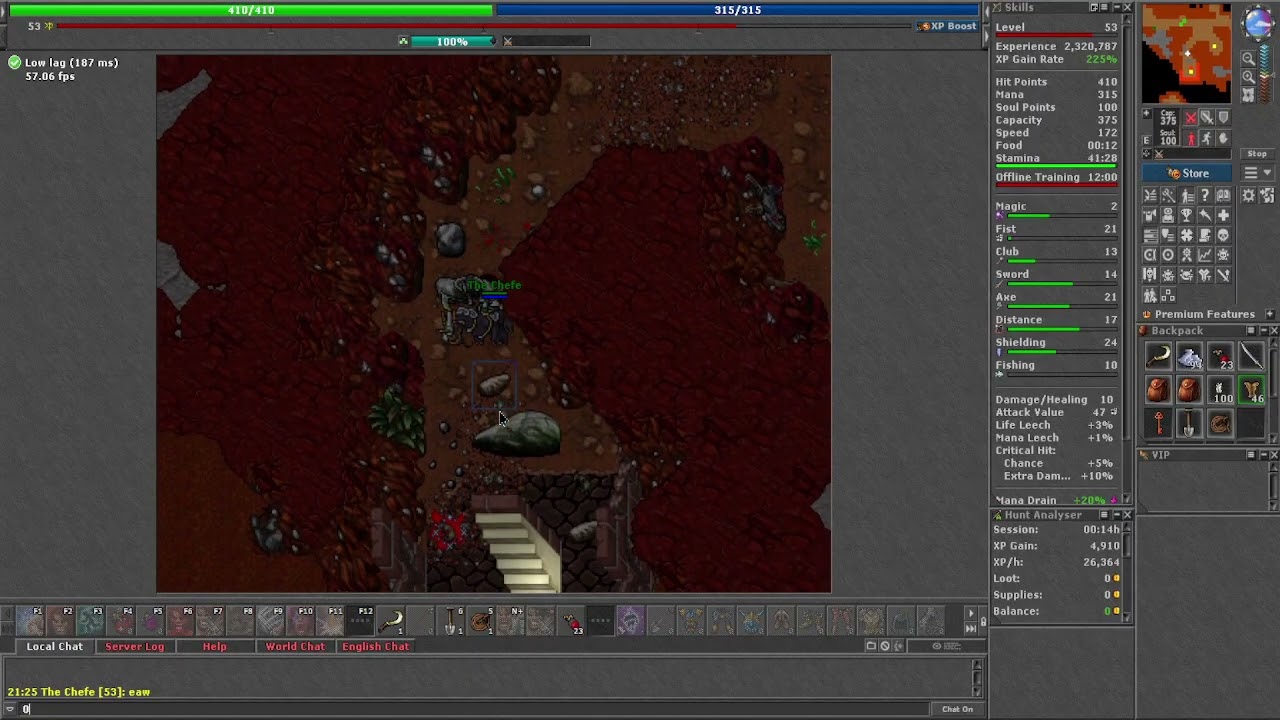Select the rope in the Backpack
The image size is (1280, 720).
point(1220,423)
